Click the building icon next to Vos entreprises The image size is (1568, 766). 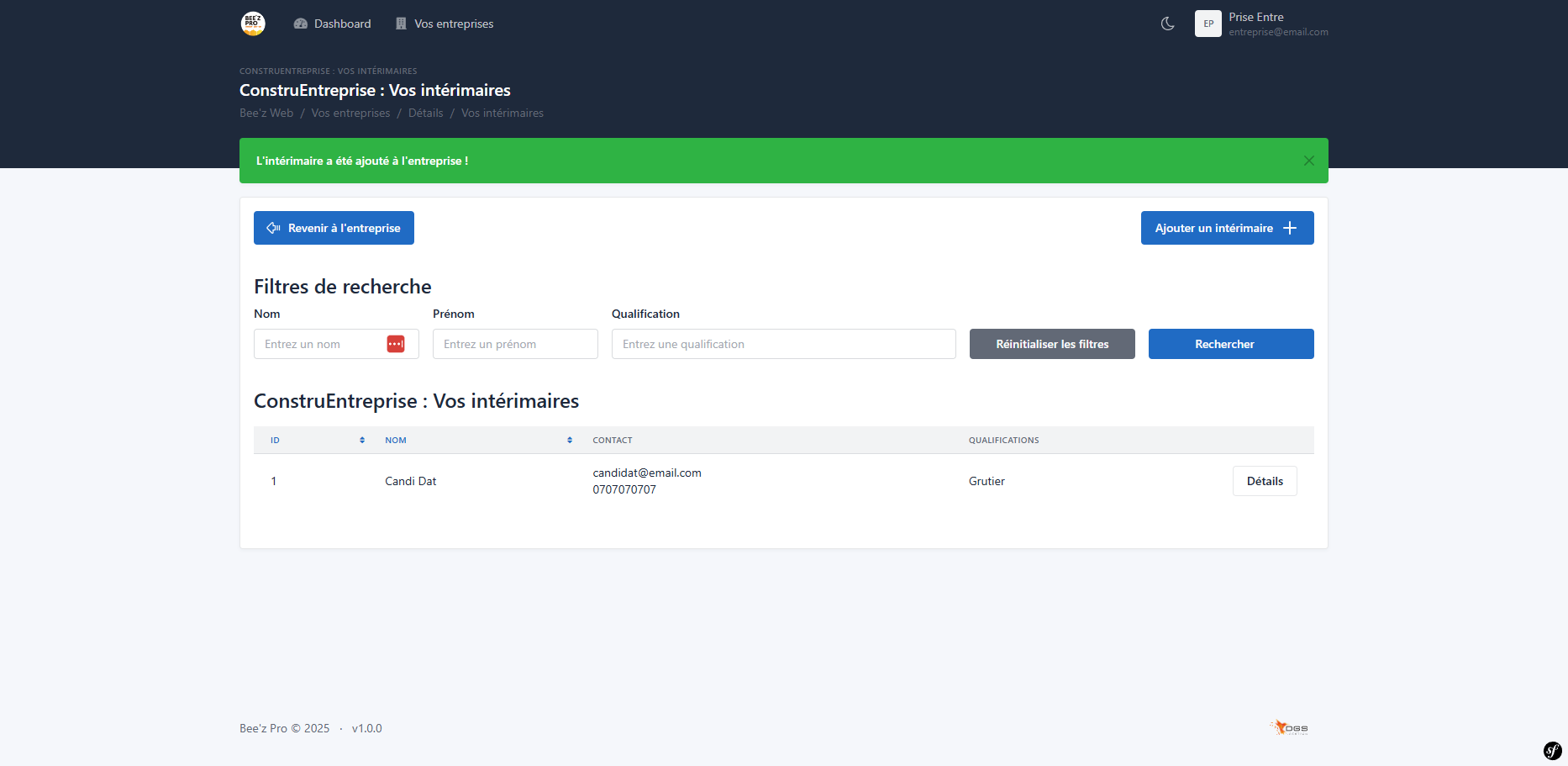(x=400, y=24)
